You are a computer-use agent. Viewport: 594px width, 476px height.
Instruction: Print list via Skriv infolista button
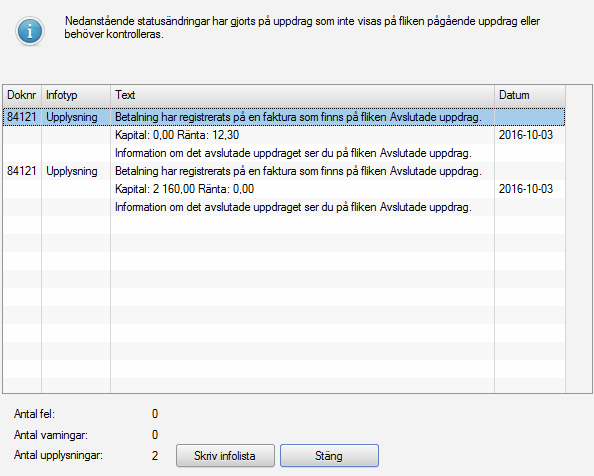[225, 456]
